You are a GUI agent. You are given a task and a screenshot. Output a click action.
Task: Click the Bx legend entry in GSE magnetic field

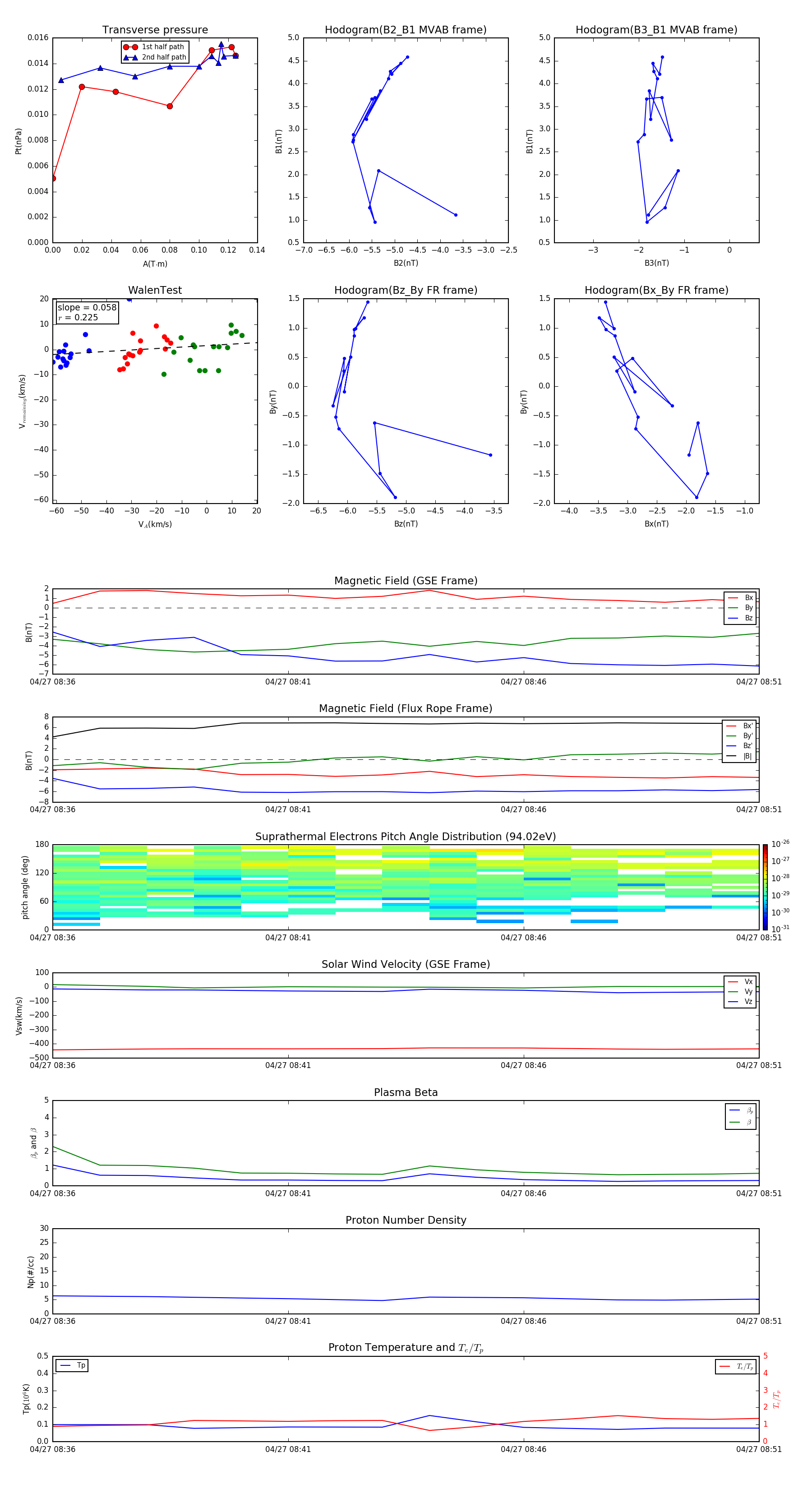(740, 598)
